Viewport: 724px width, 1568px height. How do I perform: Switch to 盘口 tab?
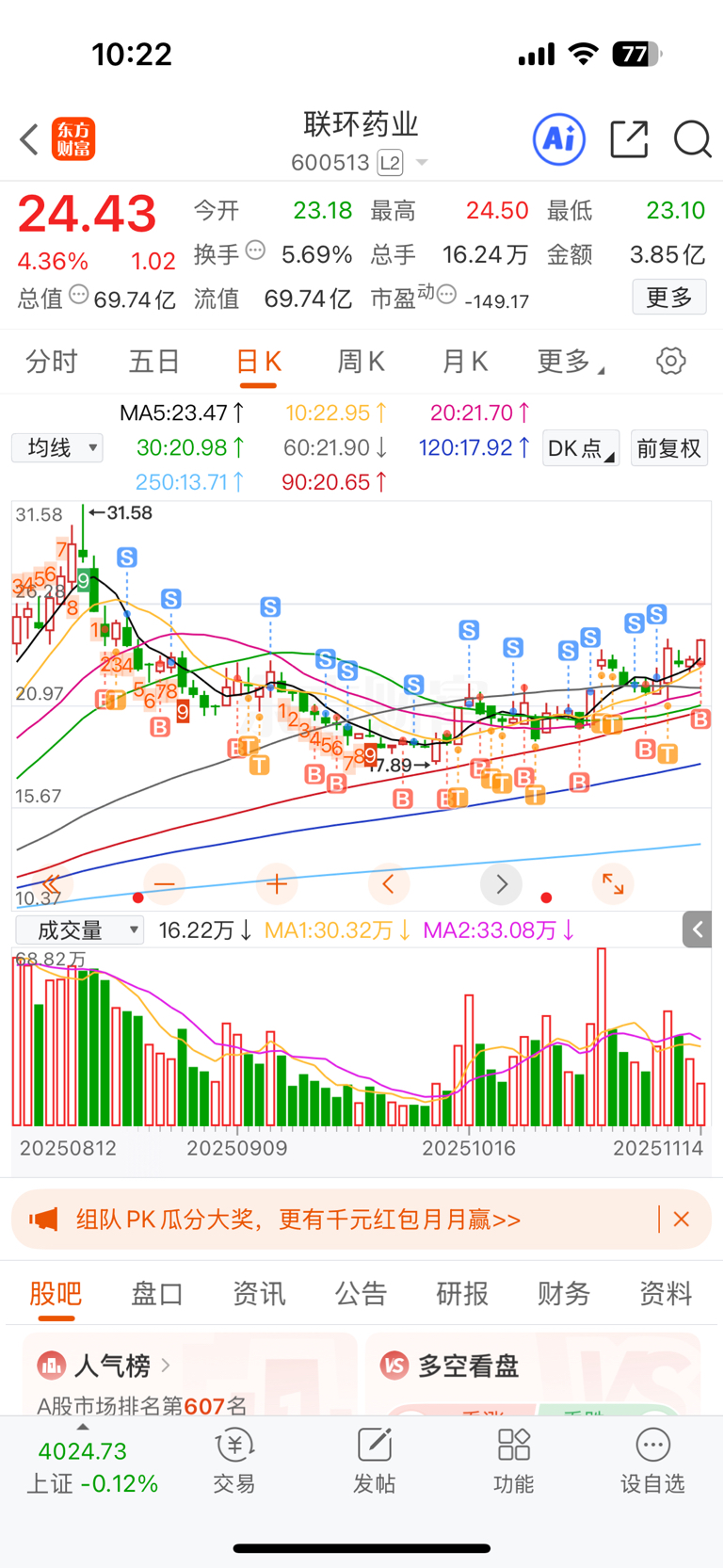click(x=157, y=1293)
